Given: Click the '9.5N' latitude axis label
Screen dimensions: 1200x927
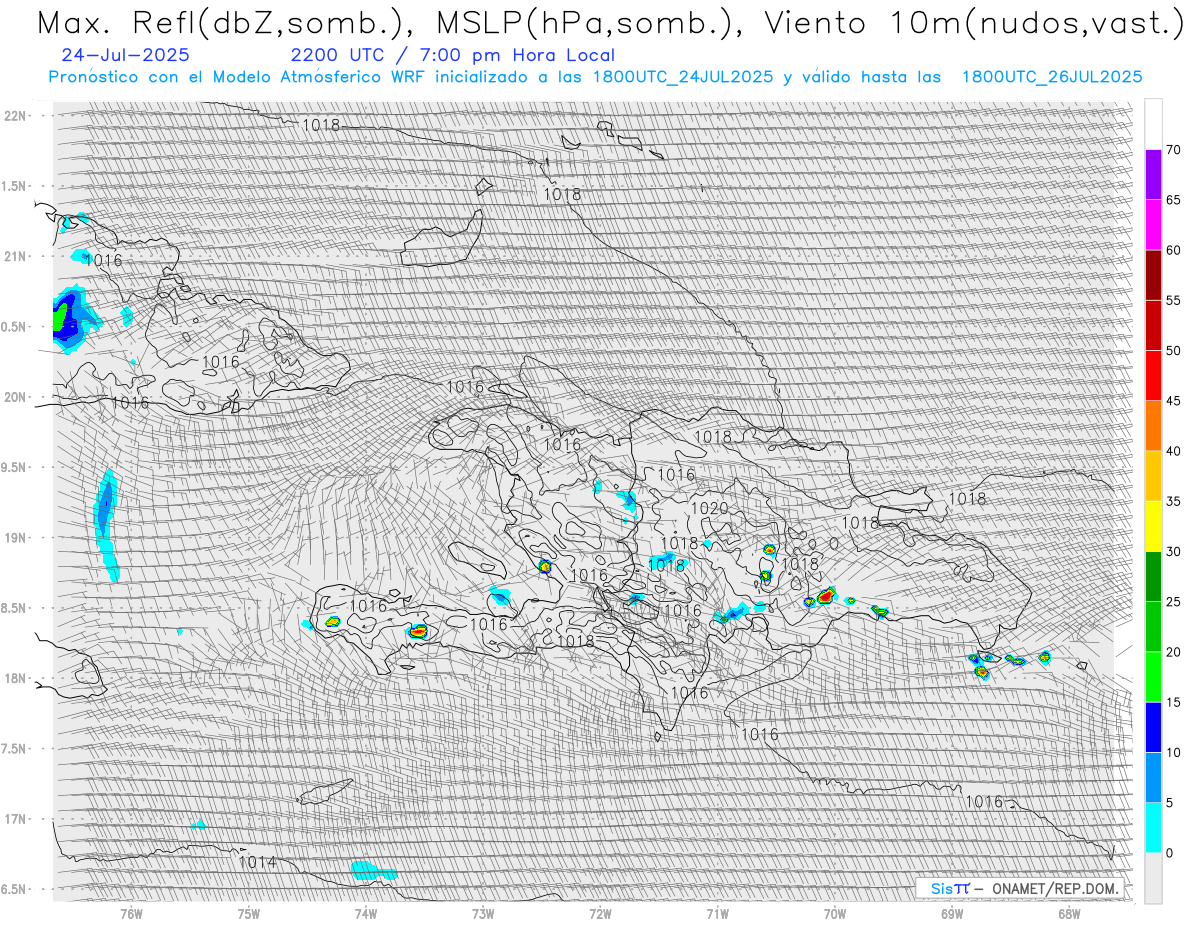Looking at the screenshot, I should click(x=15, y=467).
